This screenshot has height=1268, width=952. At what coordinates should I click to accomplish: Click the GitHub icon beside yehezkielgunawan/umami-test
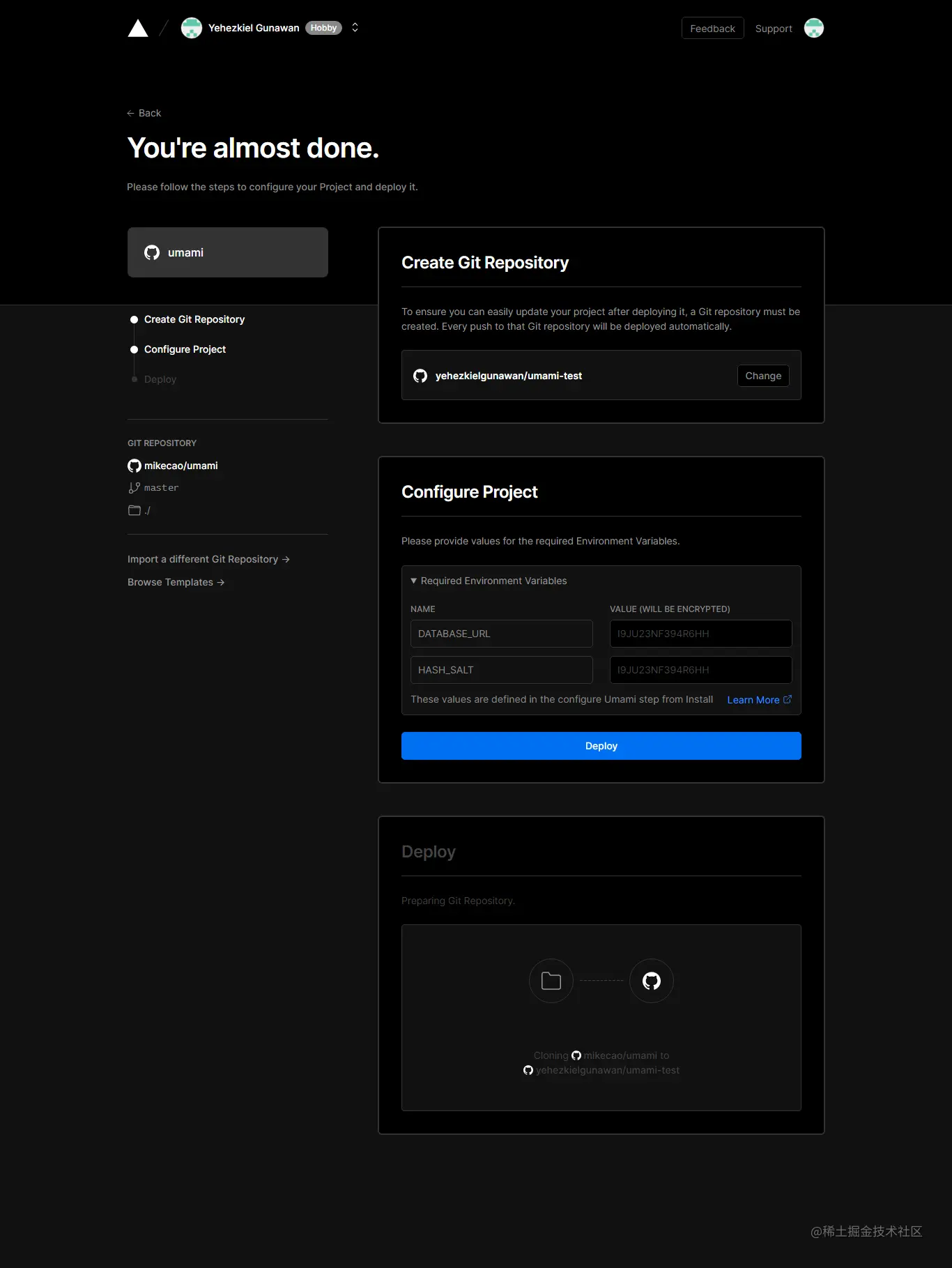[420, 376]
